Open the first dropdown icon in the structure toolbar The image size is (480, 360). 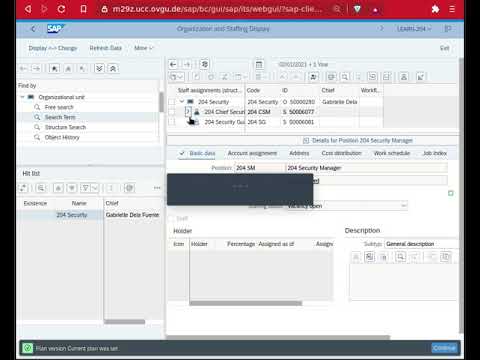click(x=177, y=77)
